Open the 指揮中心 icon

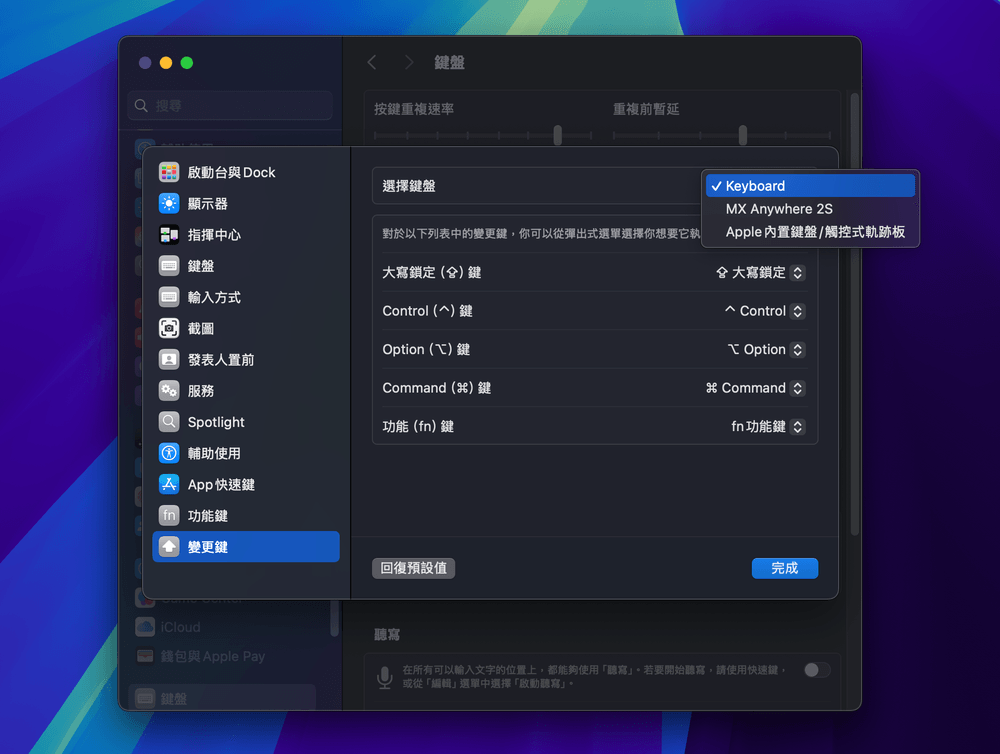169,235
